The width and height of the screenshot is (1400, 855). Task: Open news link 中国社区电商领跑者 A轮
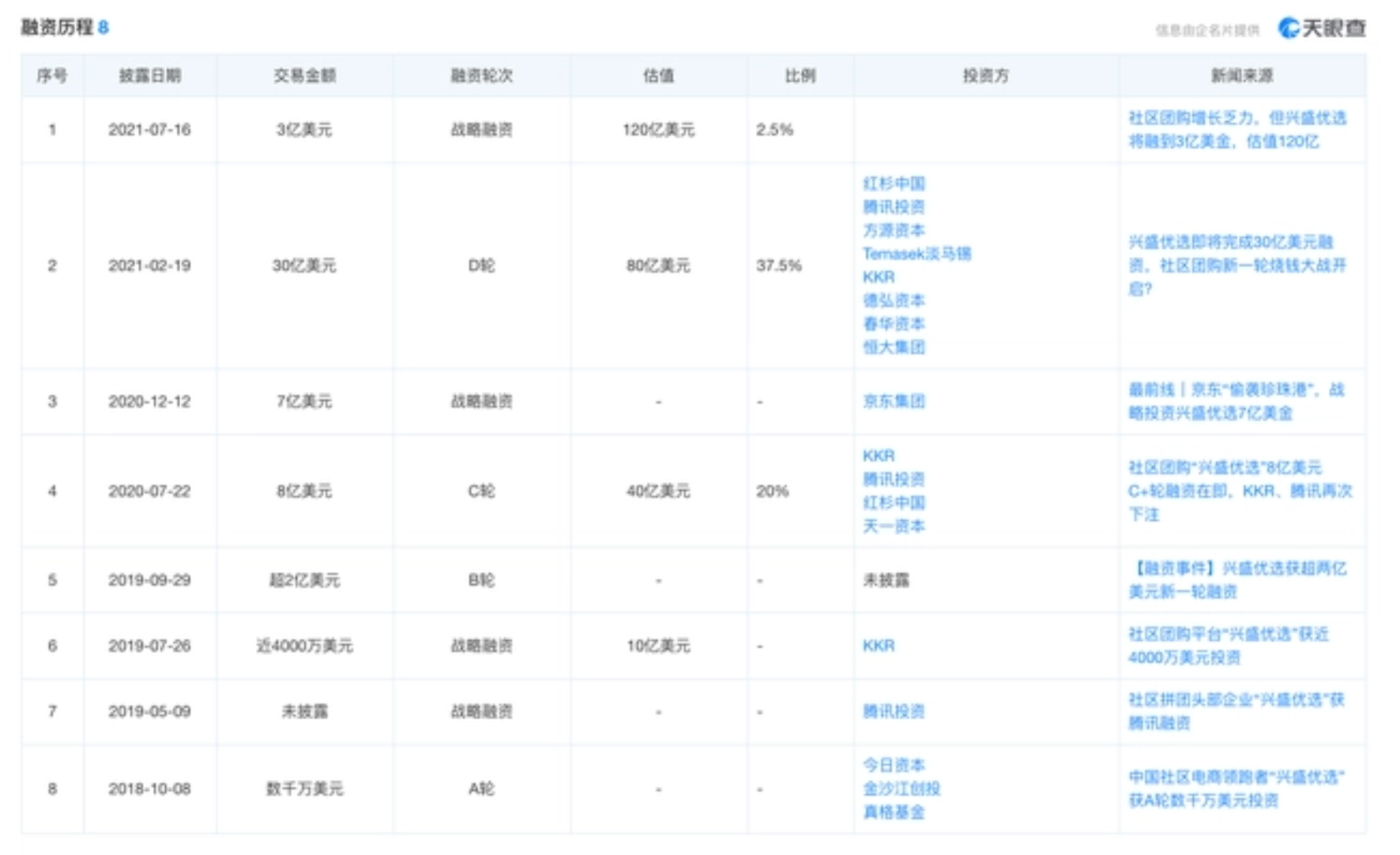click(1236, 789)
